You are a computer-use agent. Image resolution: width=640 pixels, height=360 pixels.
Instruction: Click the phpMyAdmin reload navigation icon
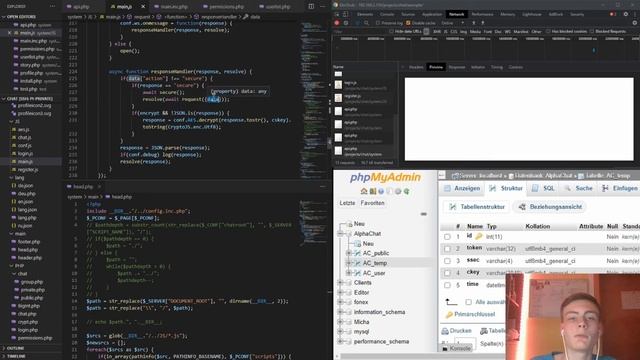(407, 191)
